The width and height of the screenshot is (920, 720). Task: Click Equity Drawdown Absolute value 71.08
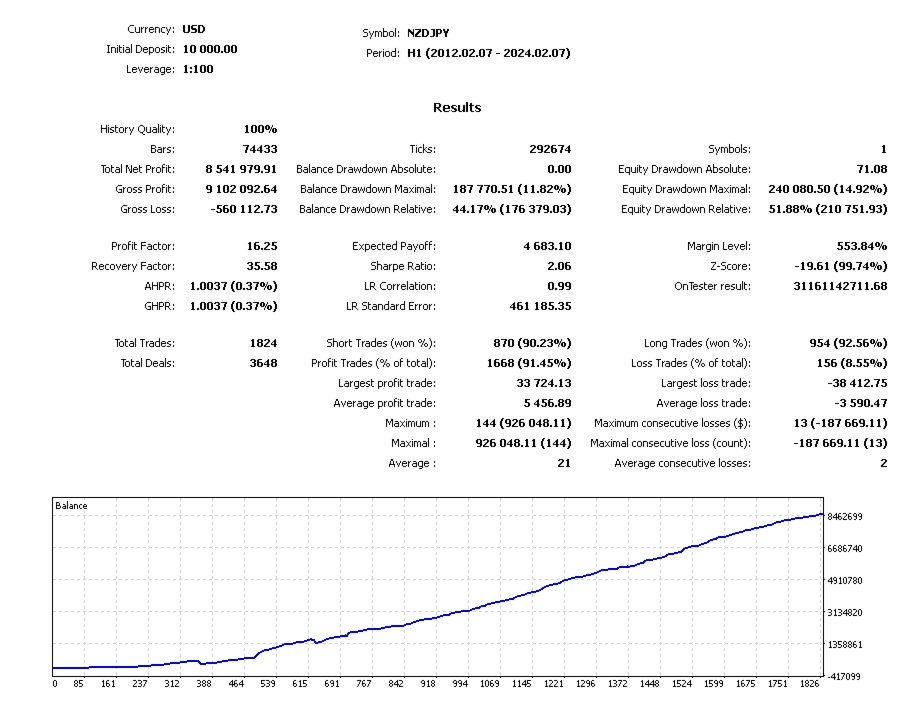(872, 169)
